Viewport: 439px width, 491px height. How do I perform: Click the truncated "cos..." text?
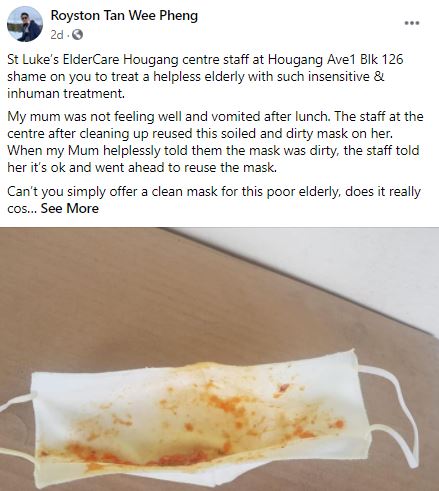coord(22,209)
